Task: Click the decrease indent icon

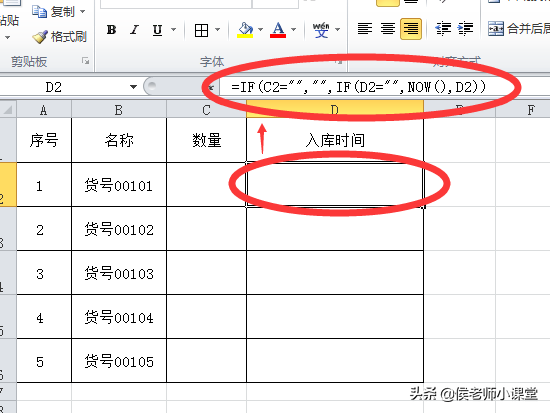Action: (x=443, y=29)
